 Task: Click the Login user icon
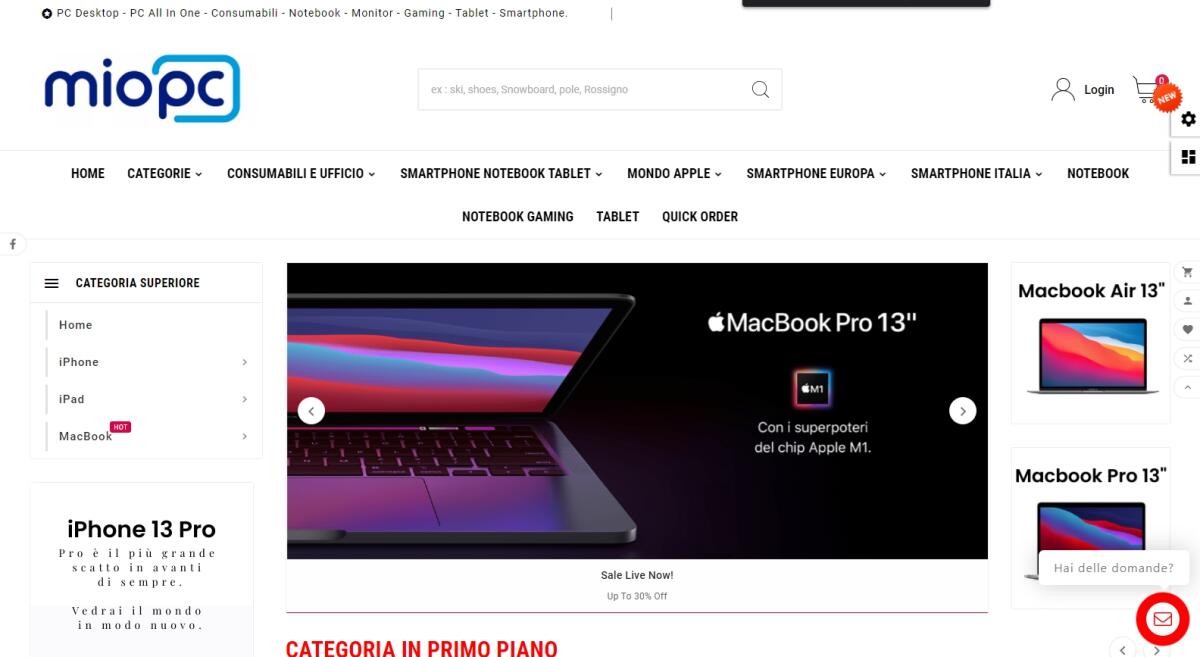click(1063, 90)
